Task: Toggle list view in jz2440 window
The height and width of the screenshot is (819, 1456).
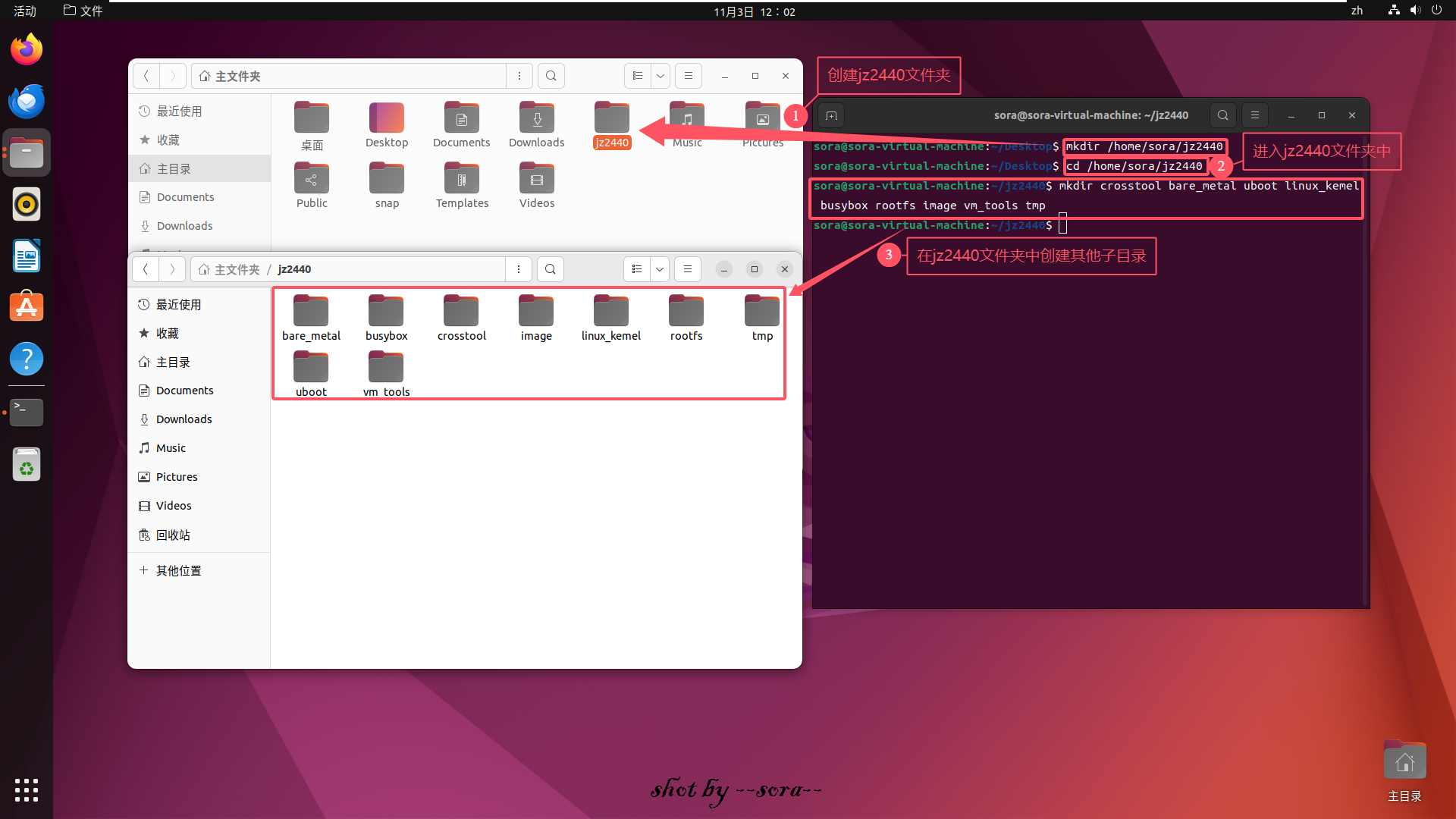Action: [637, 269]
